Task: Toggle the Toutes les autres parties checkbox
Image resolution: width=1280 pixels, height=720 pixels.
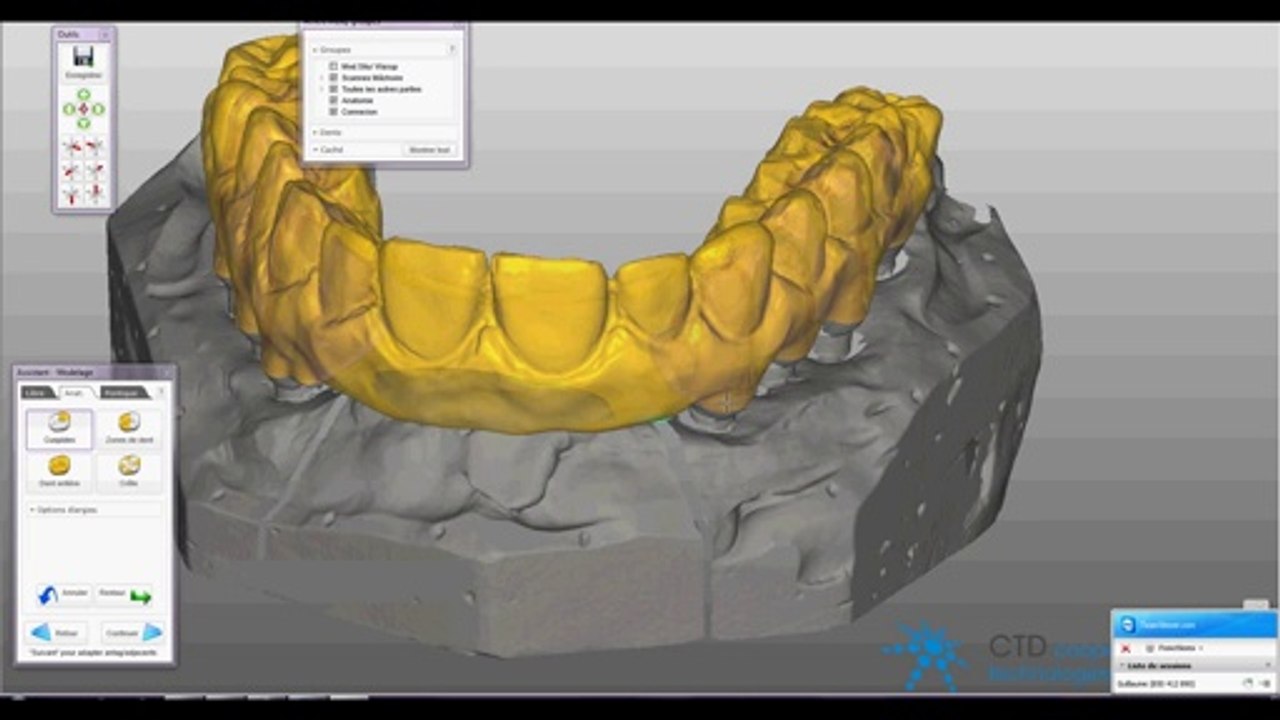Action: coord(333,89)
